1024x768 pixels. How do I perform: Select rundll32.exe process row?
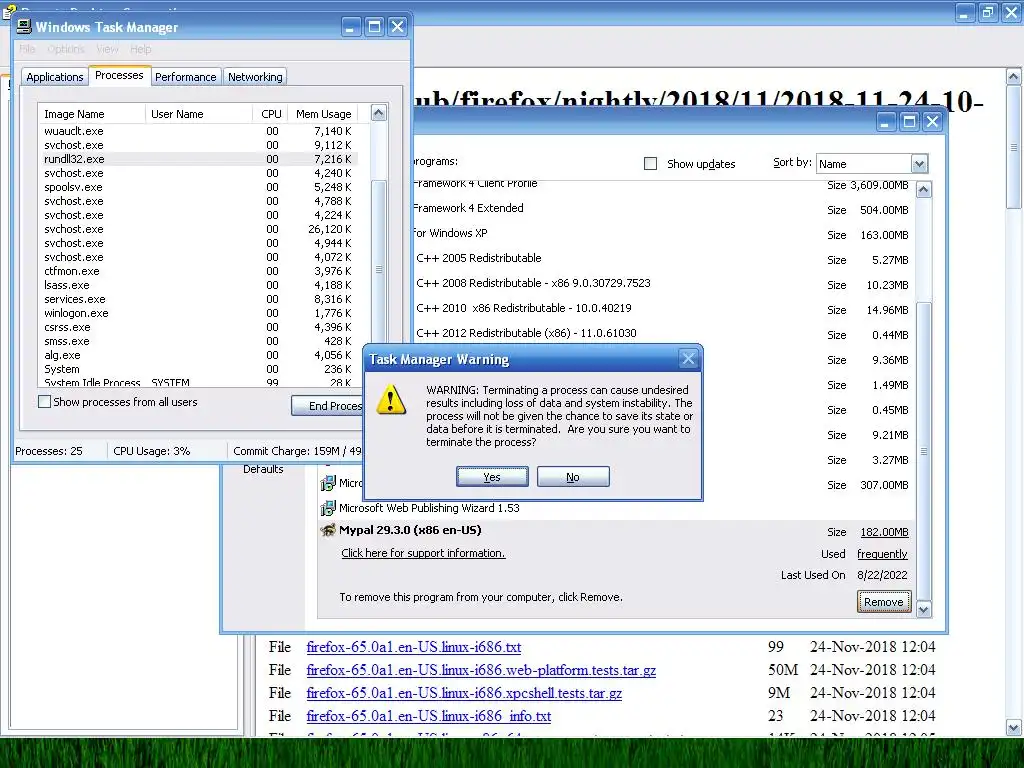[x=198, y=159]
